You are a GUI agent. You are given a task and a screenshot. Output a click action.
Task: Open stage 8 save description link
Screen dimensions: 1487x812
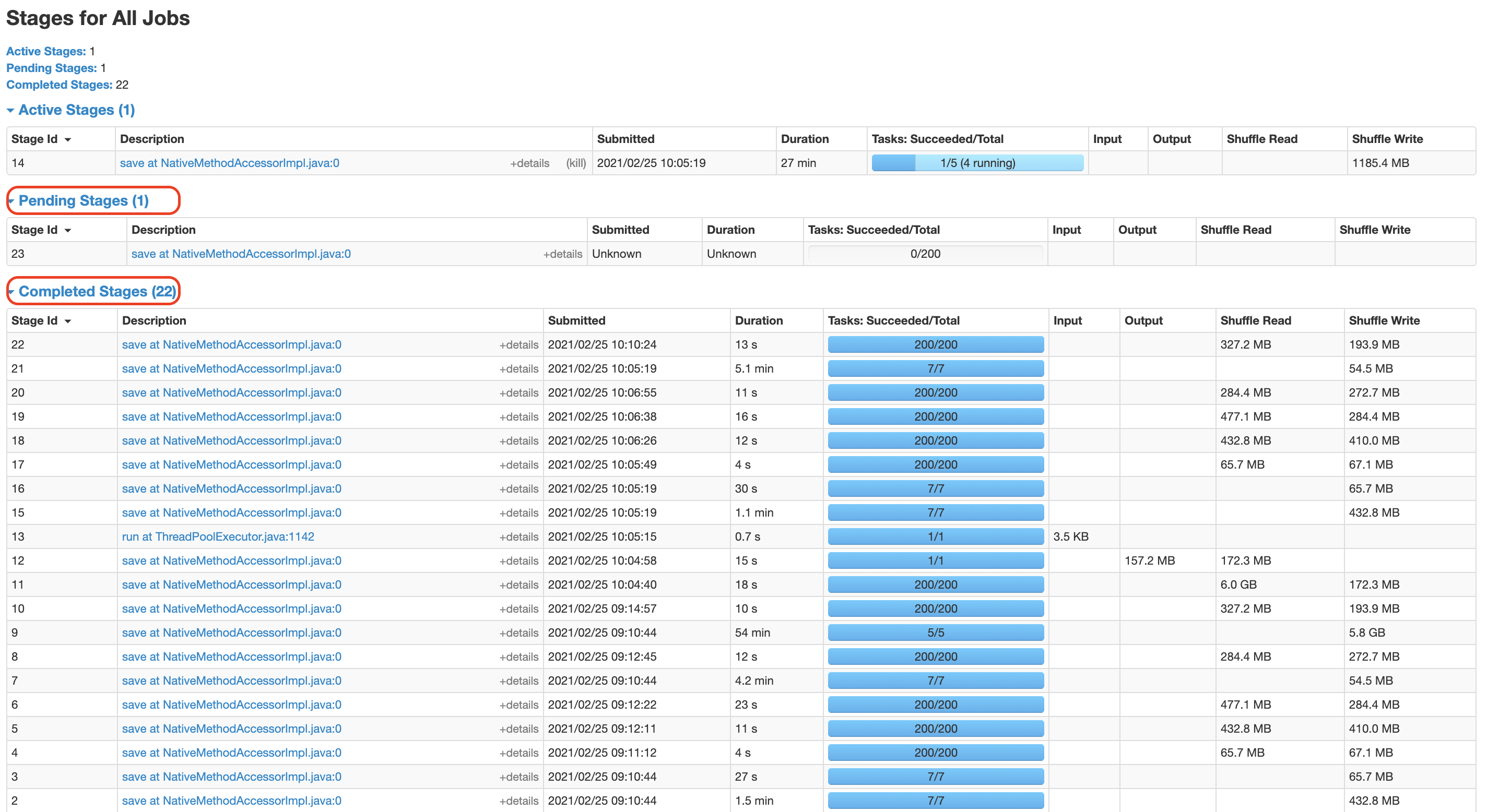coord(231,656)
